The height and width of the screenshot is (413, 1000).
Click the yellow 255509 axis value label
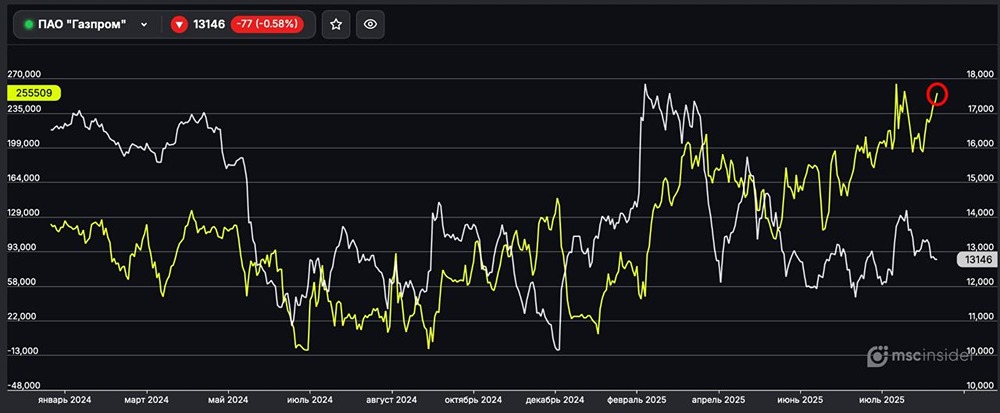click(34, 93)
